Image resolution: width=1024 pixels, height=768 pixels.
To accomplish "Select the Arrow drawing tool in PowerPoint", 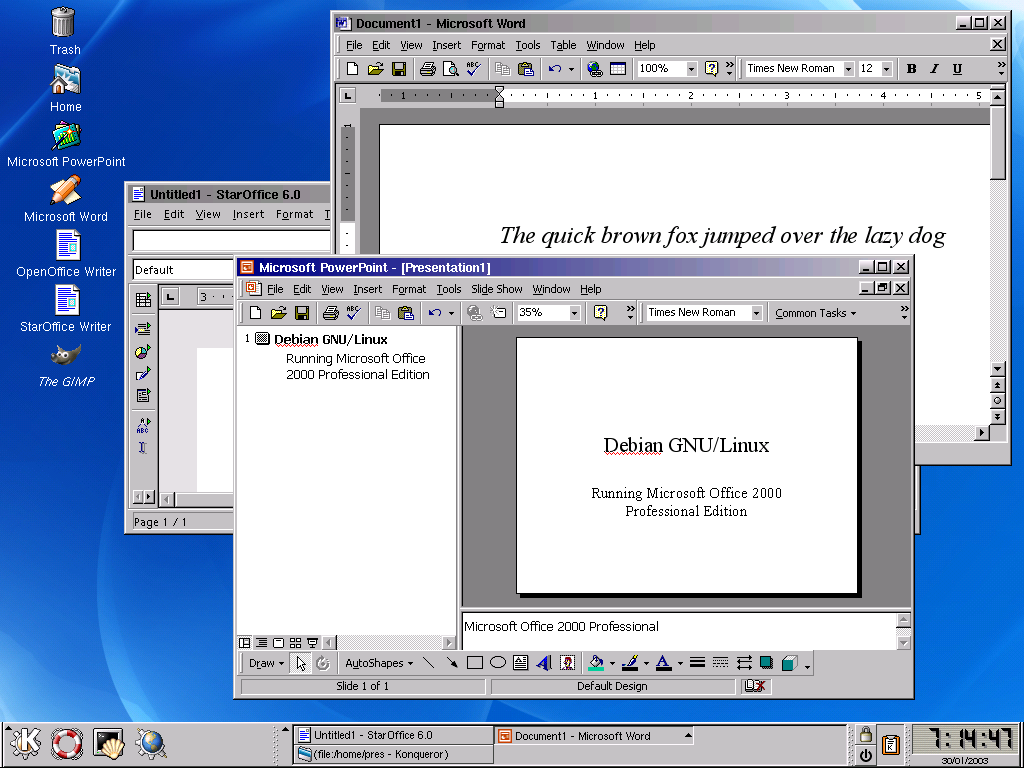I will click(x=451, y=663).
